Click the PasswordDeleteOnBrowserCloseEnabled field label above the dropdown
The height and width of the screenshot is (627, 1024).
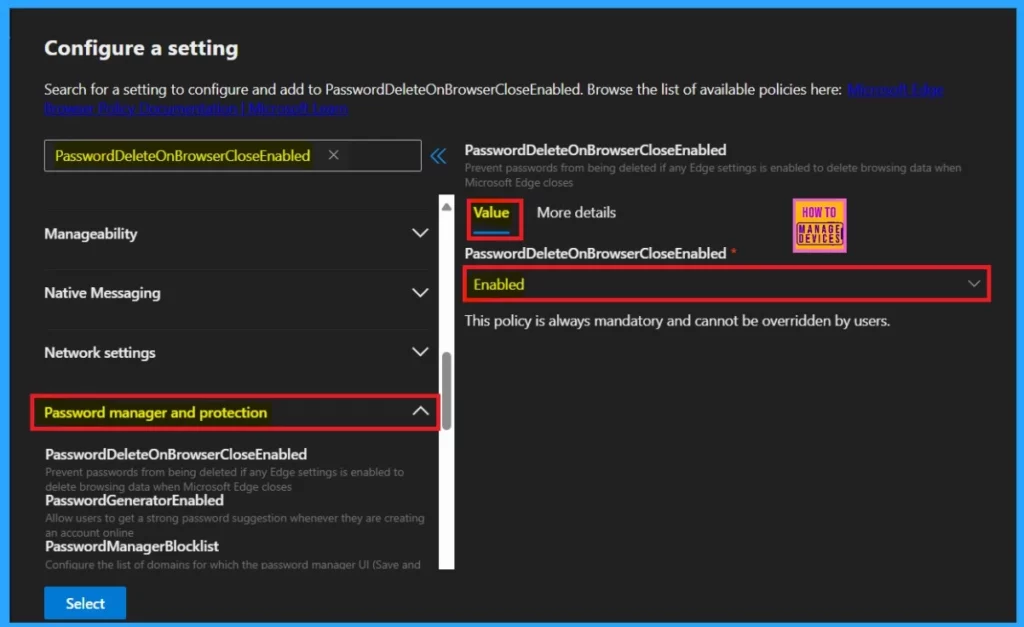[595, 253]
